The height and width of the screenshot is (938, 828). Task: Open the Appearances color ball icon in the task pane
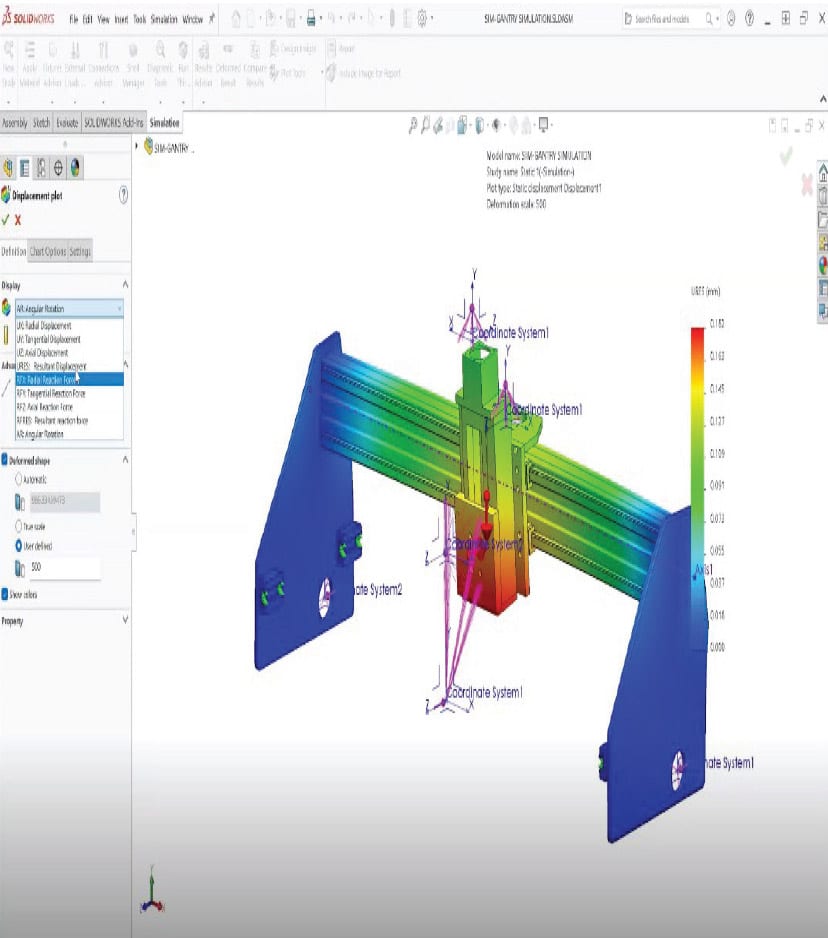point(823,266)
